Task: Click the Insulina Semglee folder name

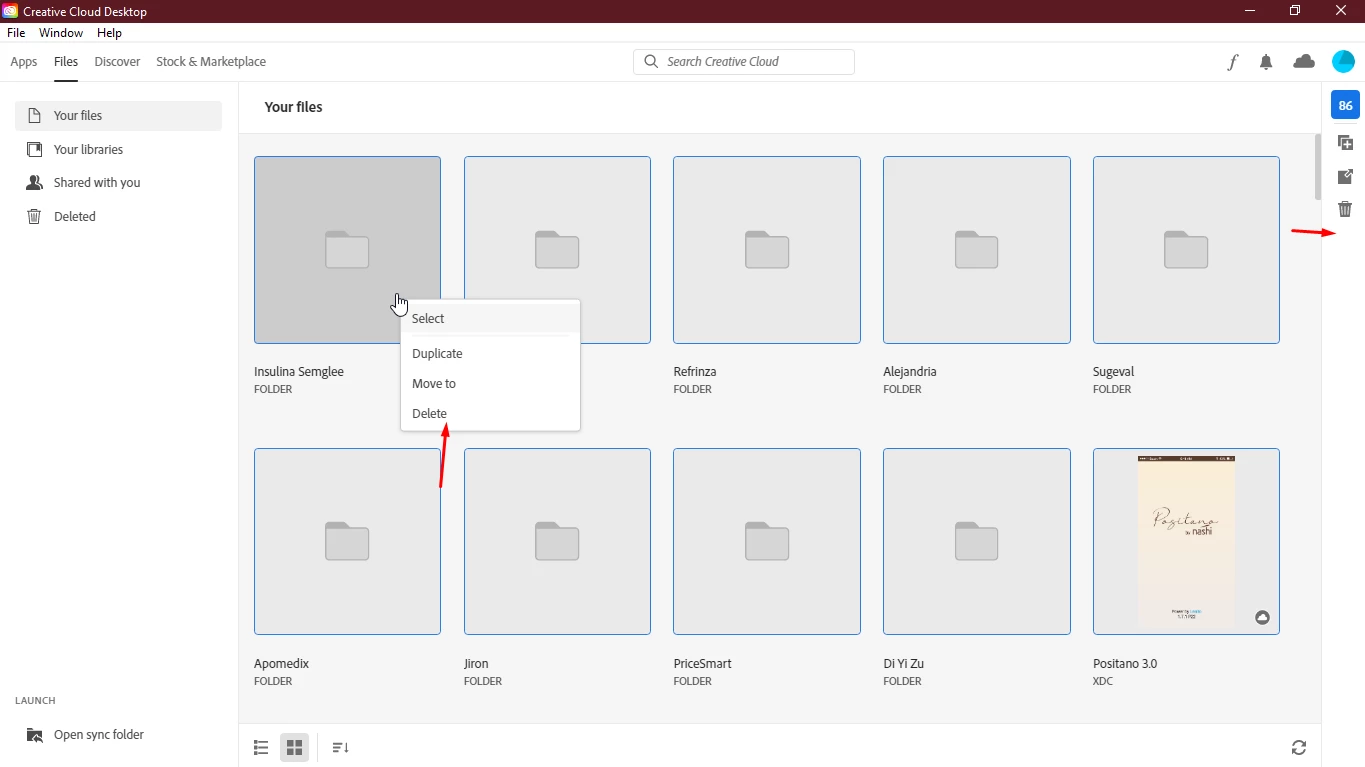Action: pos(299,372)
